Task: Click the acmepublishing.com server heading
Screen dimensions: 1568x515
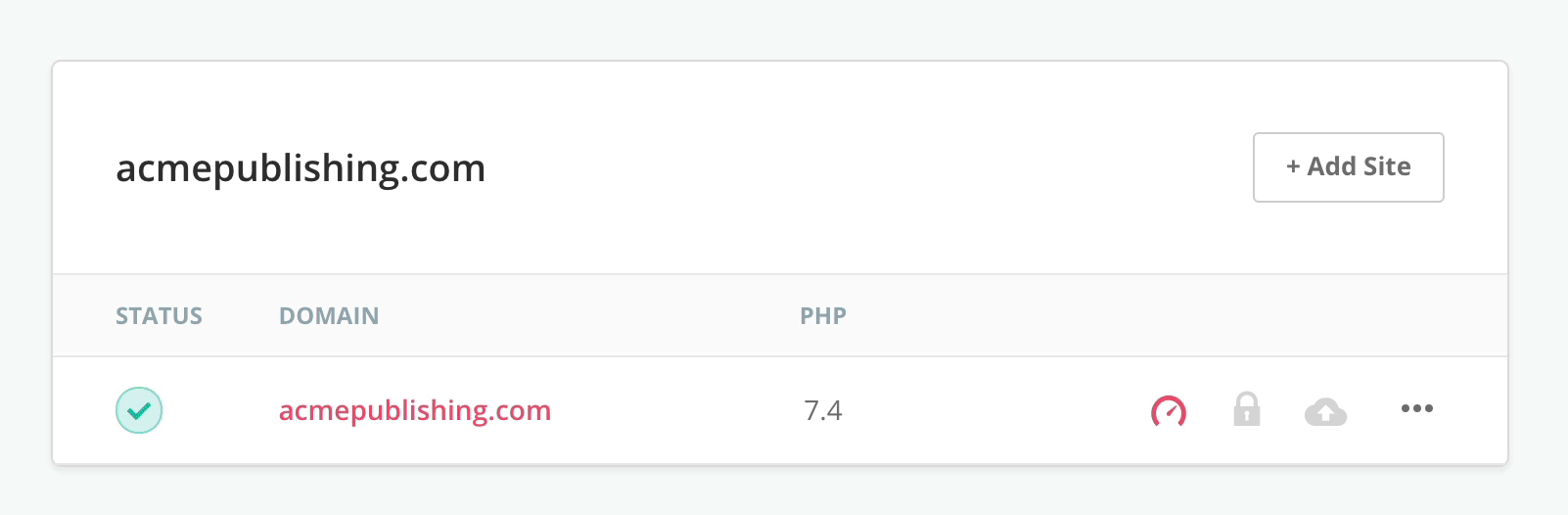Action: 300,168
